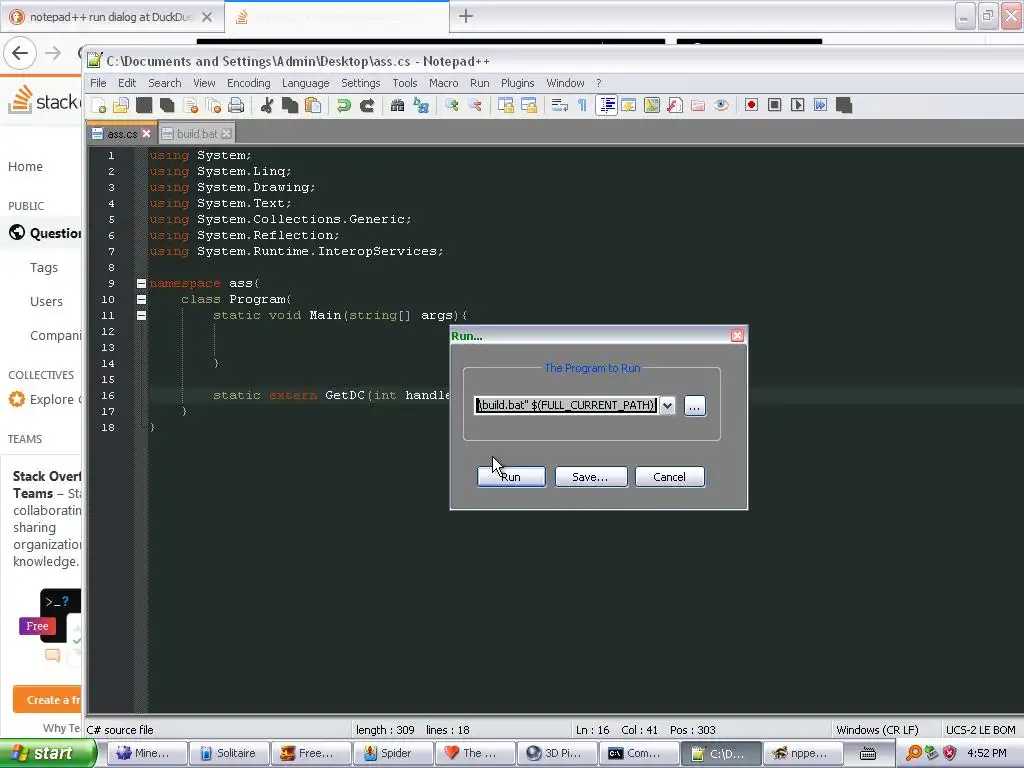1024x768 pixels.
Task: Click the Copy toolbar icon
Action: (x=290, y=105)
